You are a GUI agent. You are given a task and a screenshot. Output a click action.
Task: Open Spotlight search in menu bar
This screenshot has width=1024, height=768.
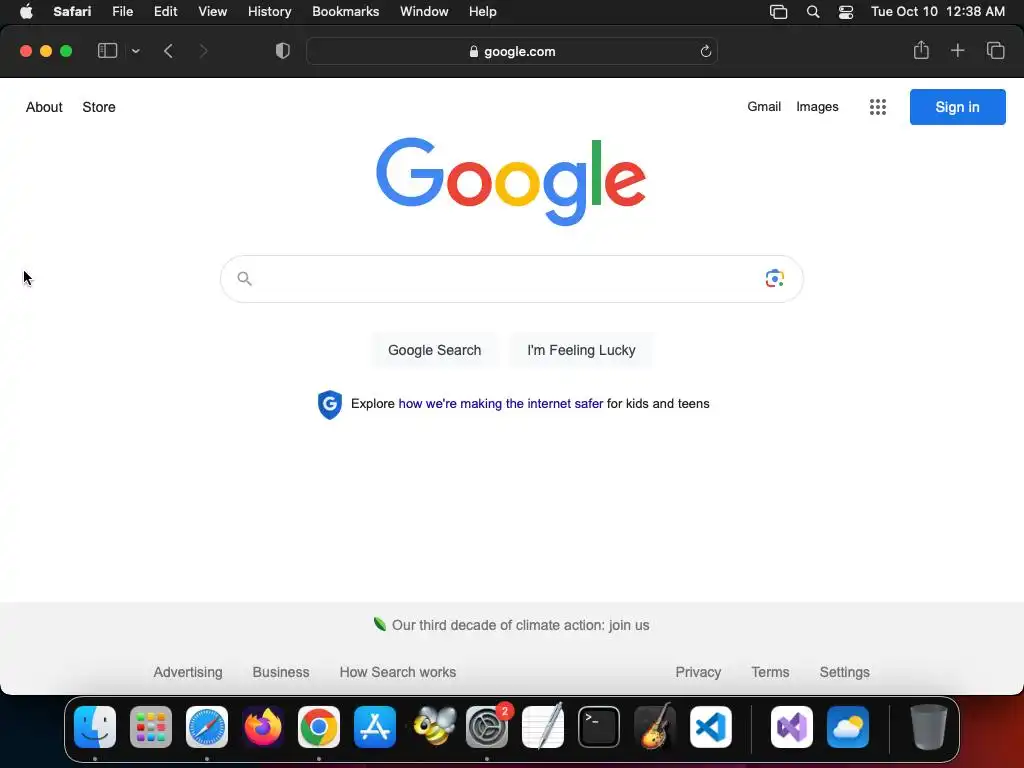(x=812, y=11)
